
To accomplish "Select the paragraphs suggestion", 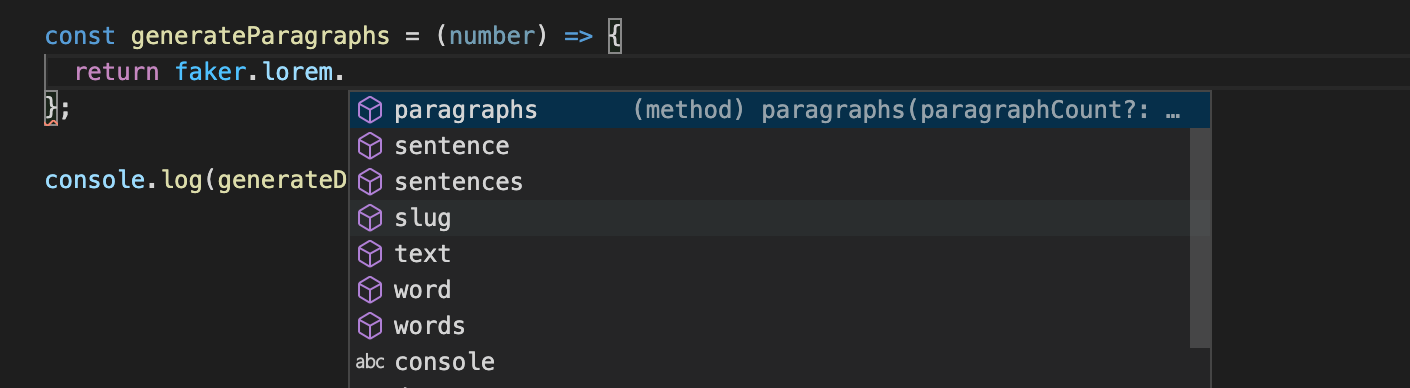I will (780, 110).
